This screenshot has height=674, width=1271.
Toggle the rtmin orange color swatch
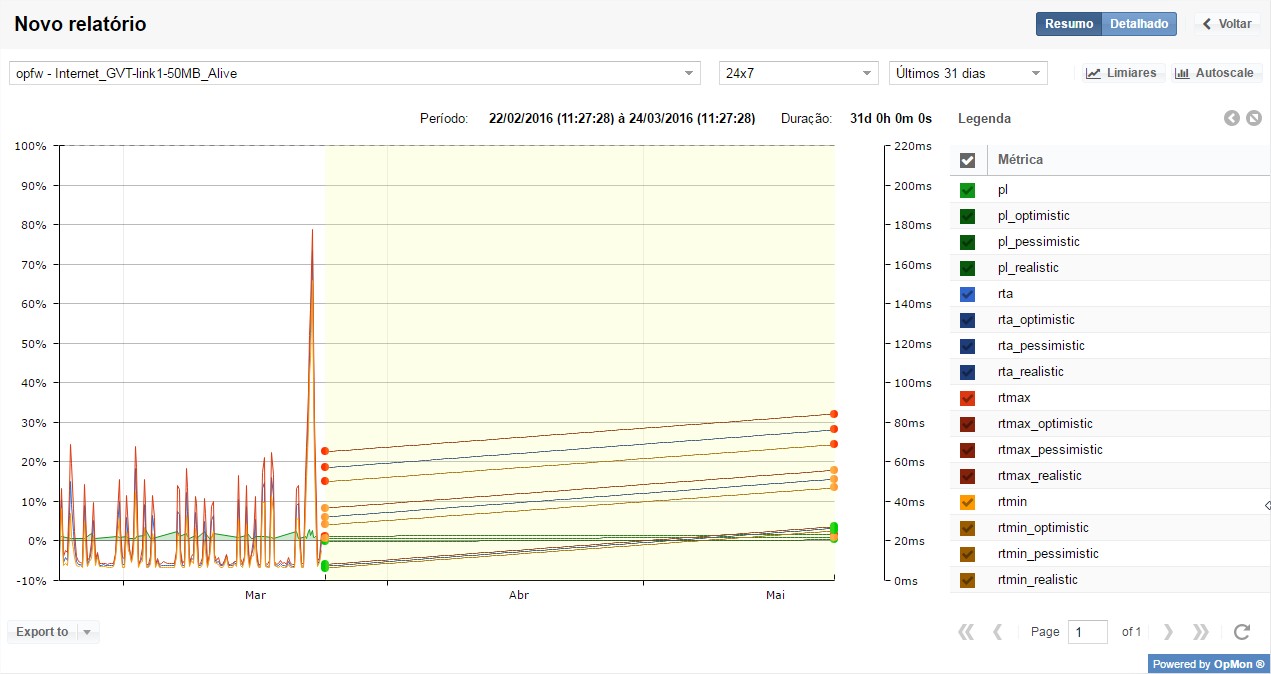967,502
